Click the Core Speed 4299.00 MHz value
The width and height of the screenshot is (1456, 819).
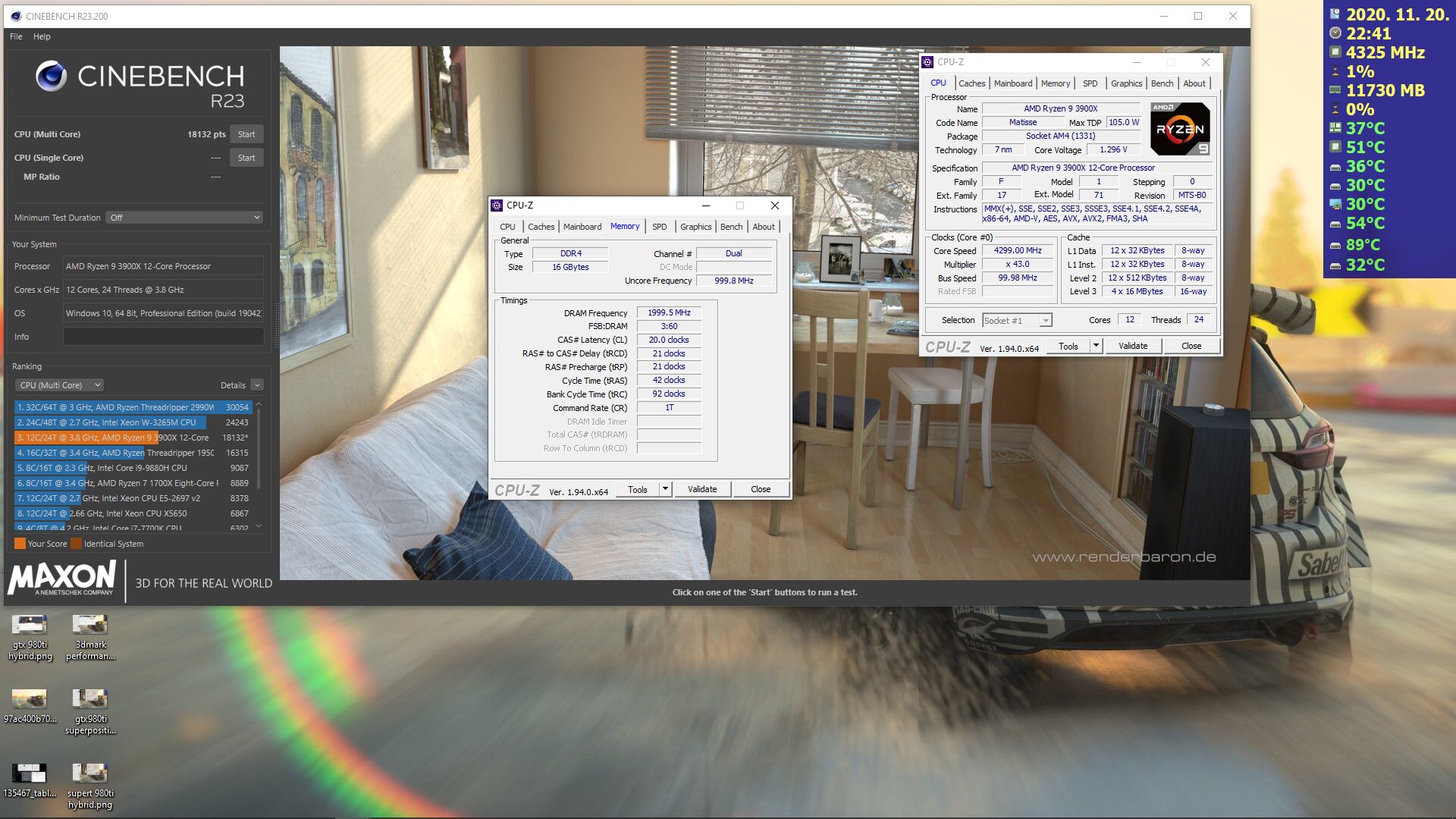pos(1018,250)
